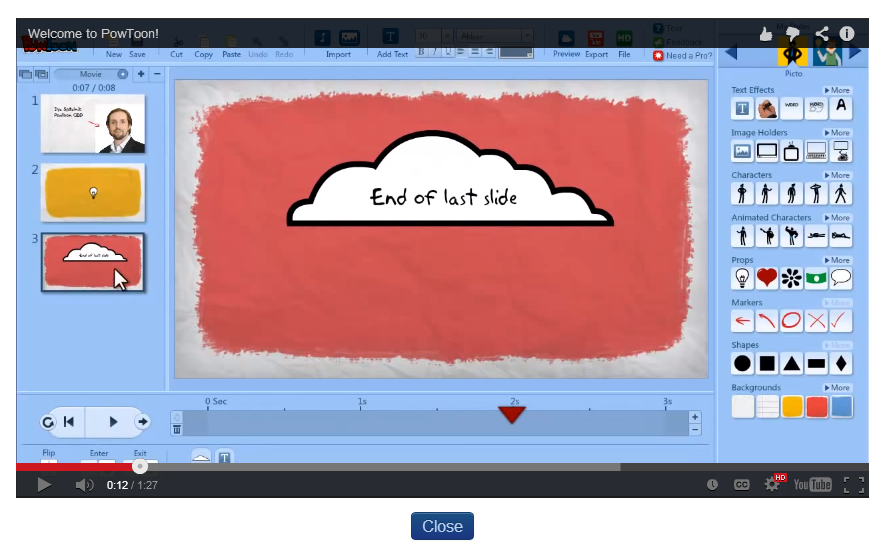Image resolution: width=880 pixels, height=546 pixels.
Task: Share the video
Action: [822, 34]
